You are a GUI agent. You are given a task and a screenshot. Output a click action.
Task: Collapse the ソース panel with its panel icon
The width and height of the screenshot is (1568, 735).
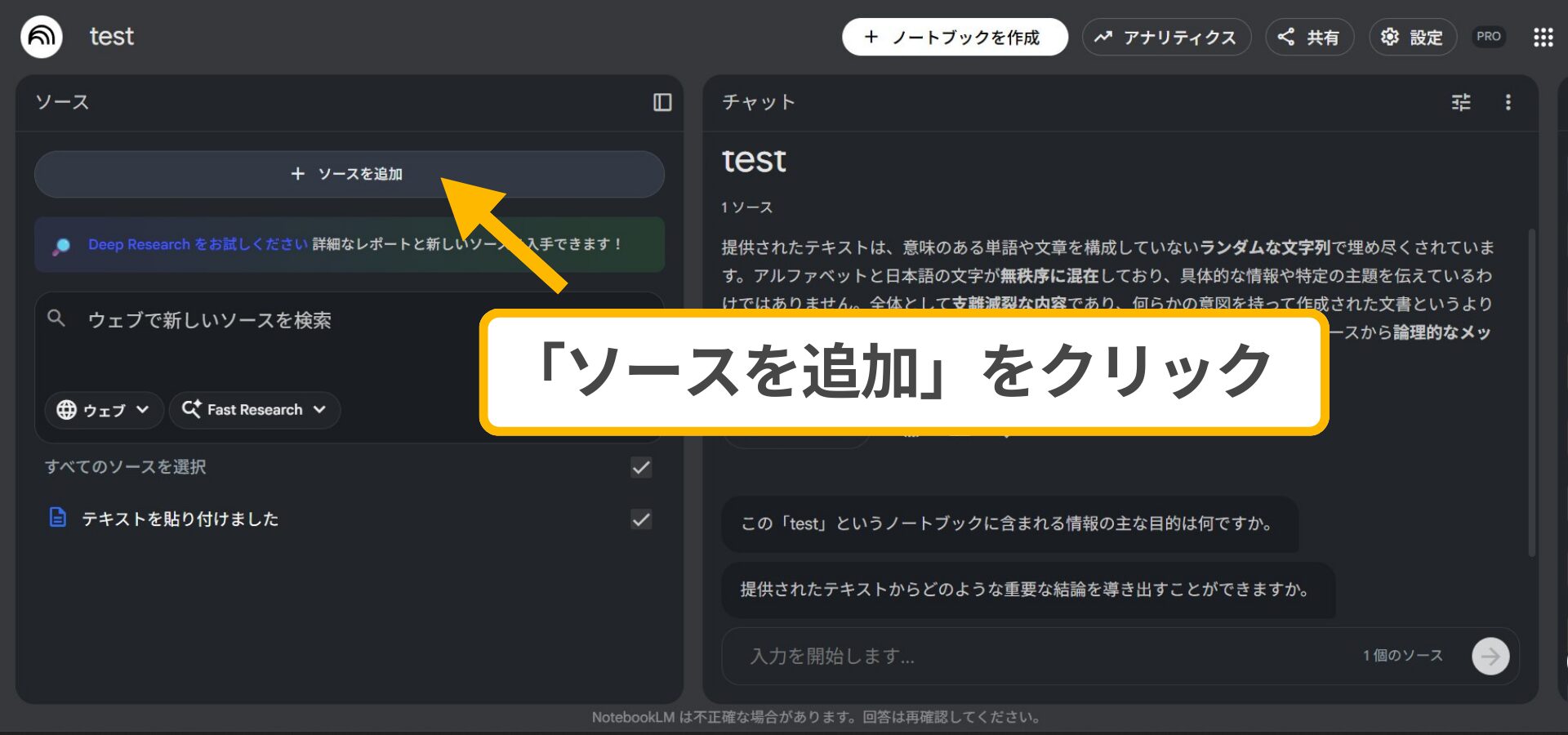pos(663,103)
